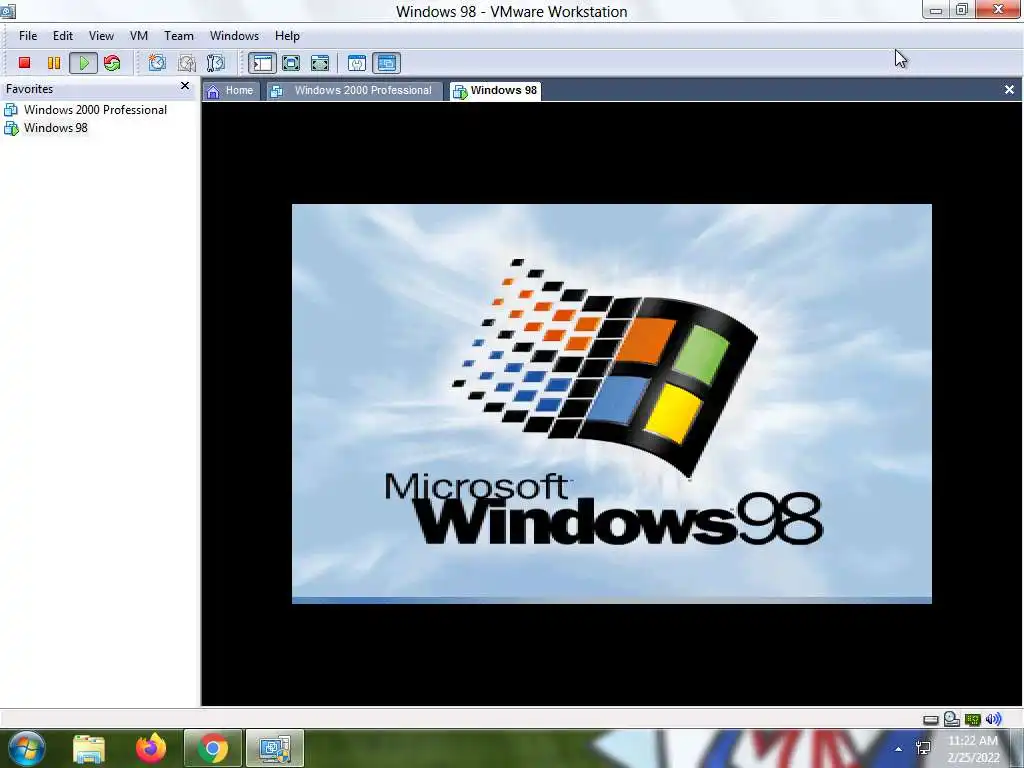Viewport: 1024px width, 768px height.
Task: Open the Edit menu
Action: point(63,36)
